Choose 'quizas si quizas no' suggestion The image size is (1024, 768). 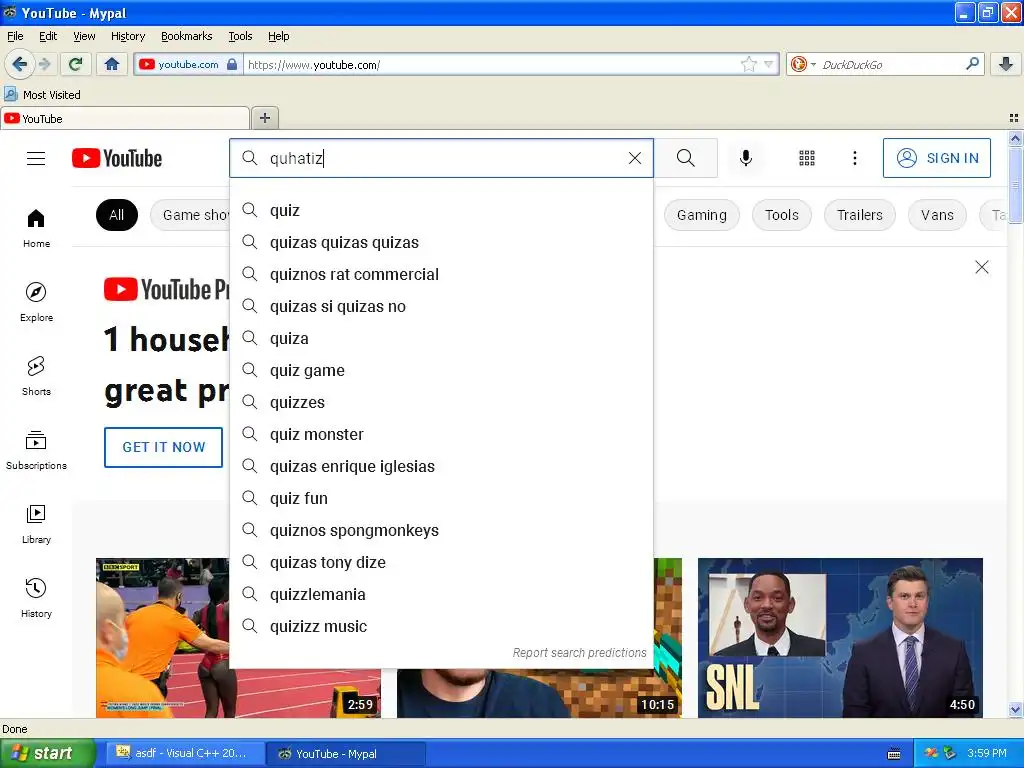coord(441,306)
